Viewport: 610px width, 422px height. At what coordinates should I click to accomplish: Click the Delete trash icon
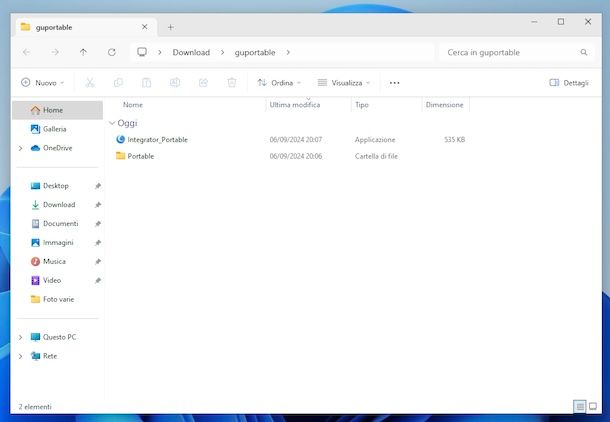pos(232,82)
